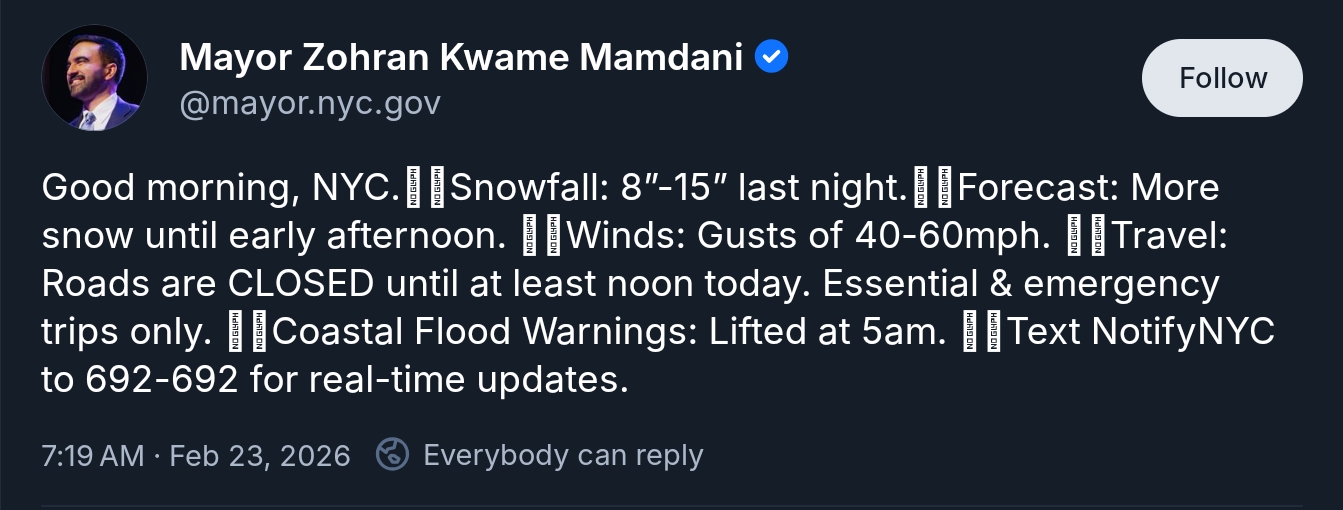Click the missing-glyph box before "Text NotifyNYC"
This screenshot has width=1343, height=510.
click(992, 333)
